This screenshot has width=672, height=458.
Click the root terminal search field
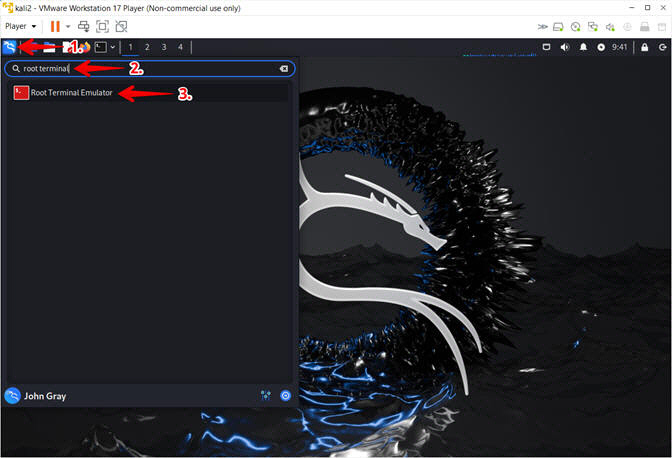150,69
